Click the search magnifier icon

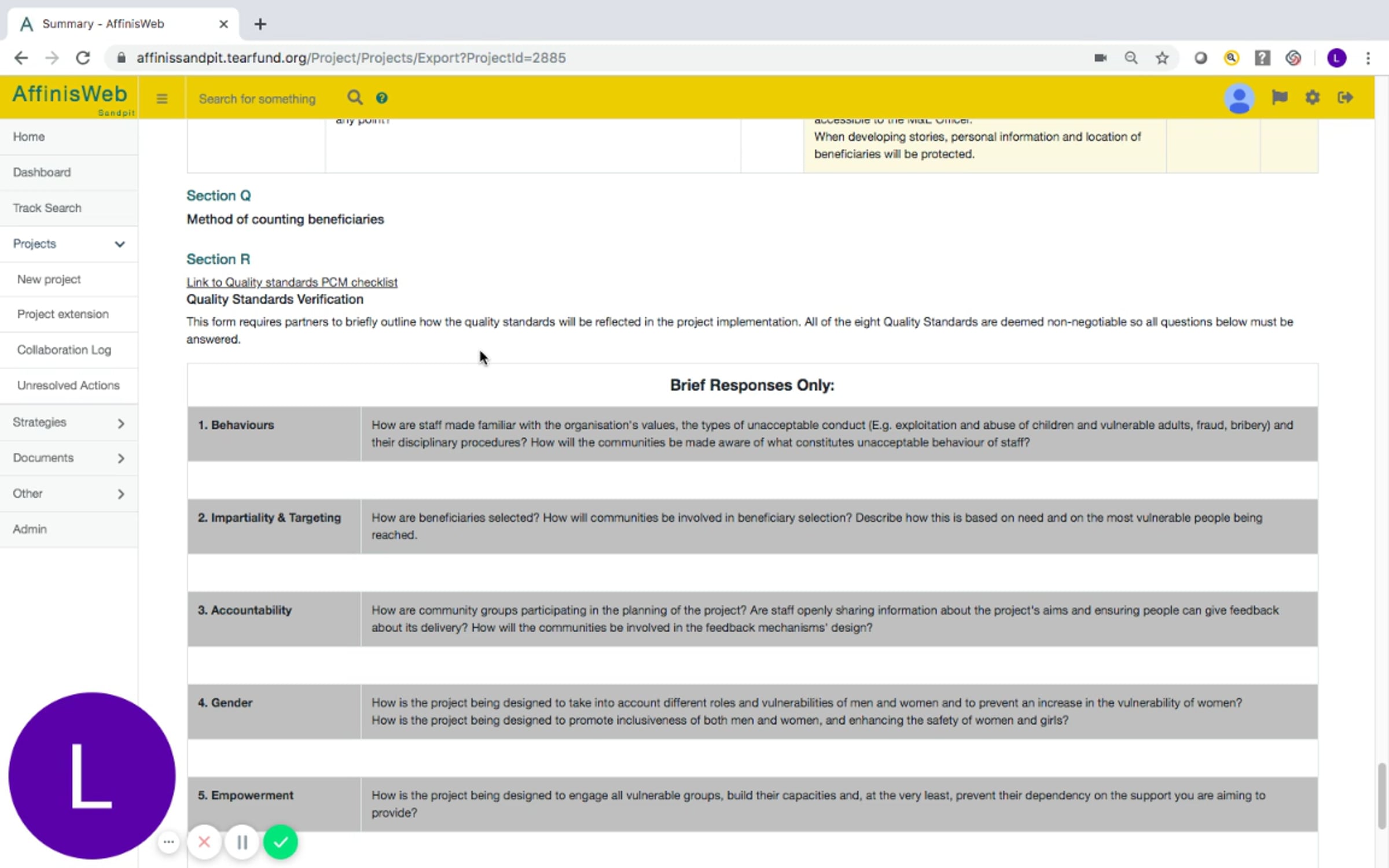point(355,97)
